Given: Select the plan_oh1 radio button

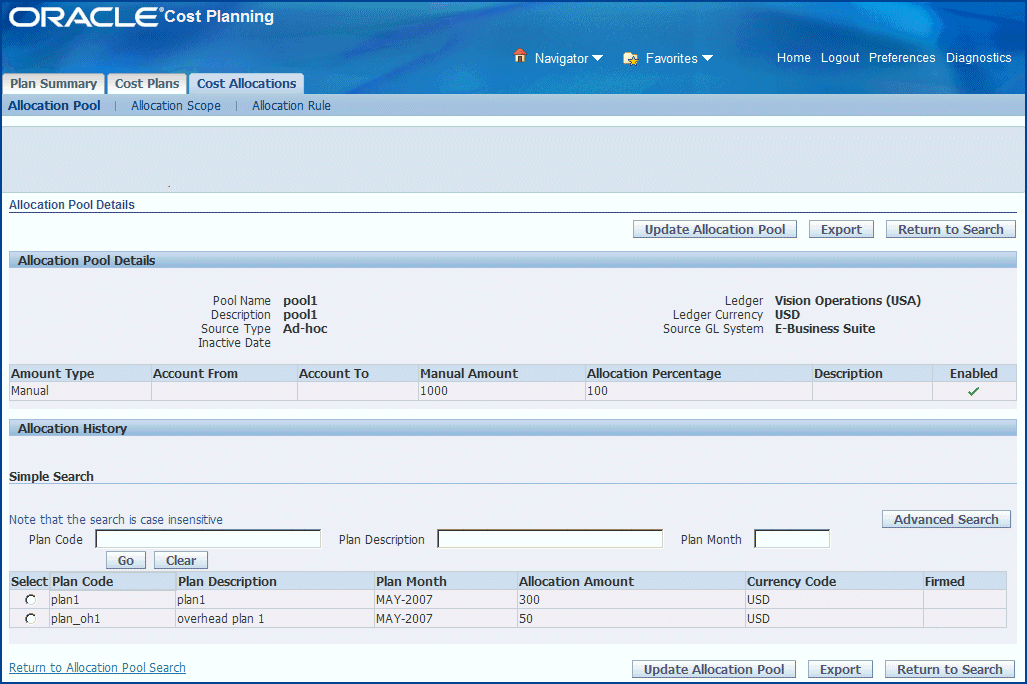Looking at the screenshot, I should [30, 618].
